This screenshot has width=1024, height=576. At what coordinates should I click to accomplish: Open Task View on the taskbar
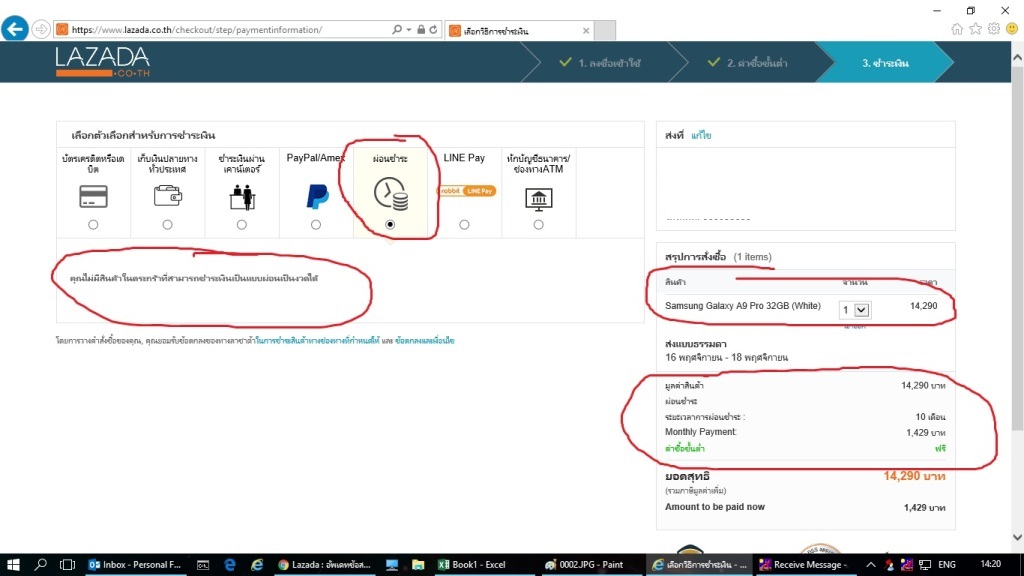67,564
